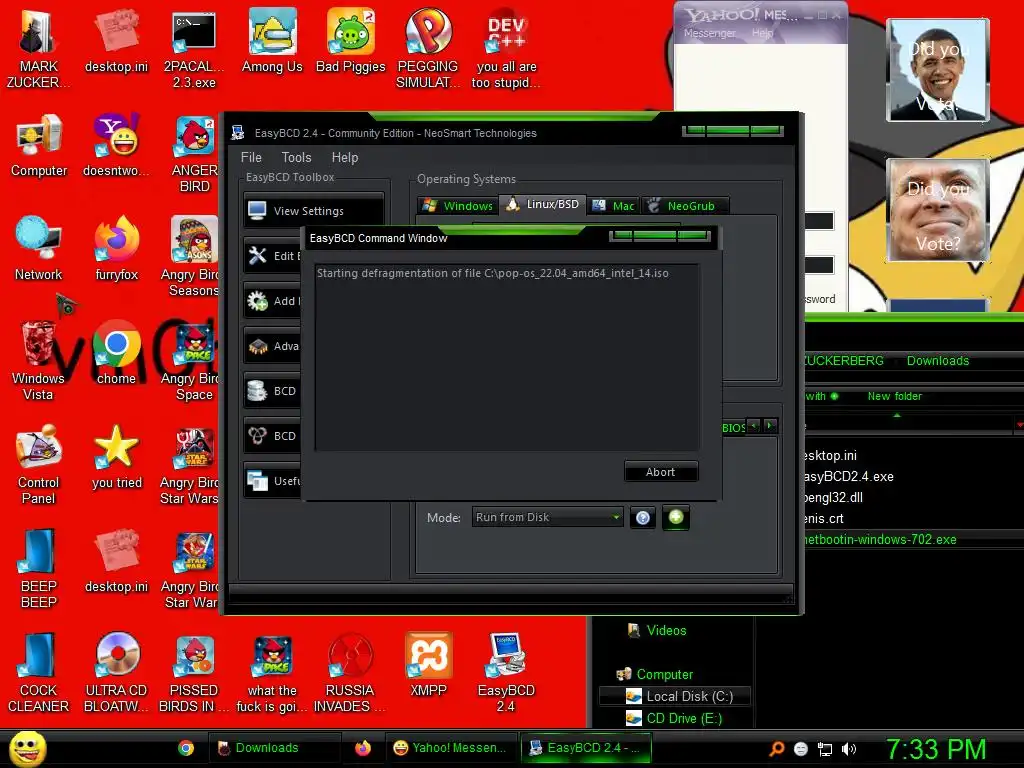Open the Yahoo doesntwo... desktop shortcut
Screen dimensions: 1024x768
[116, 146]
